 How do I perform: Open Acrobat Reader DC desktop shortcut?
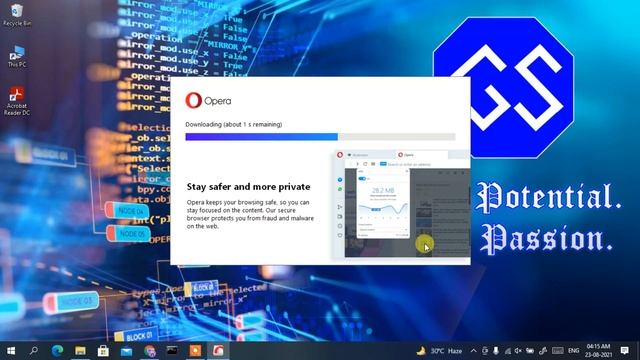coord(17,101)
